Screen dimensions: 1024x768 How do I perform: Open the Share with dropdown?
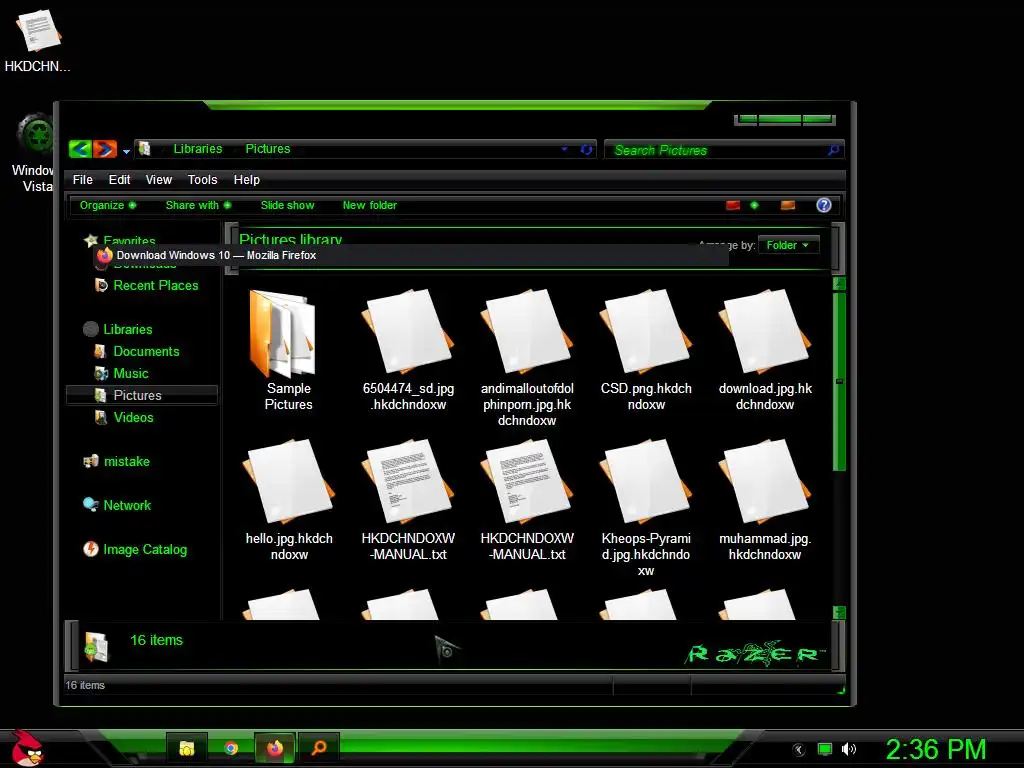tap(198, 205)
